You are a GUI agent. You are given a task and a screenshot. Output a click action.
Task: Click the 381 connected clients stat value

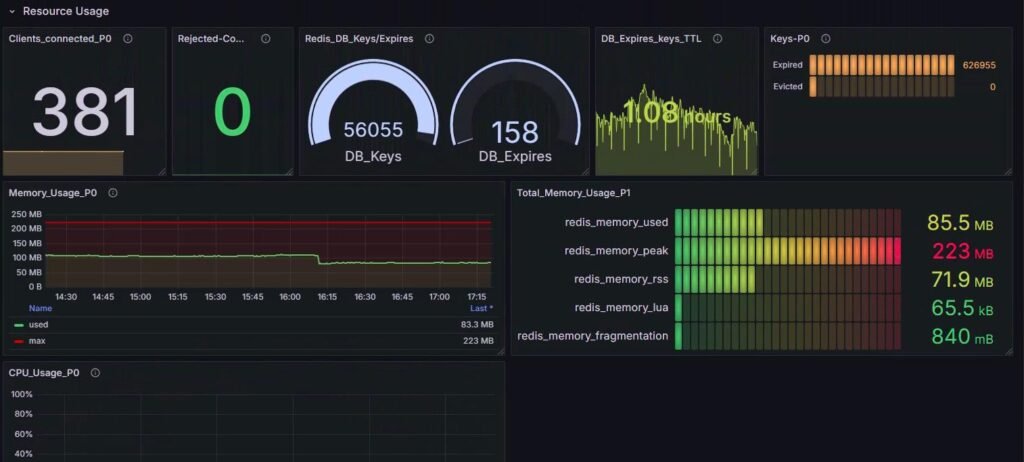pos(84,112)
